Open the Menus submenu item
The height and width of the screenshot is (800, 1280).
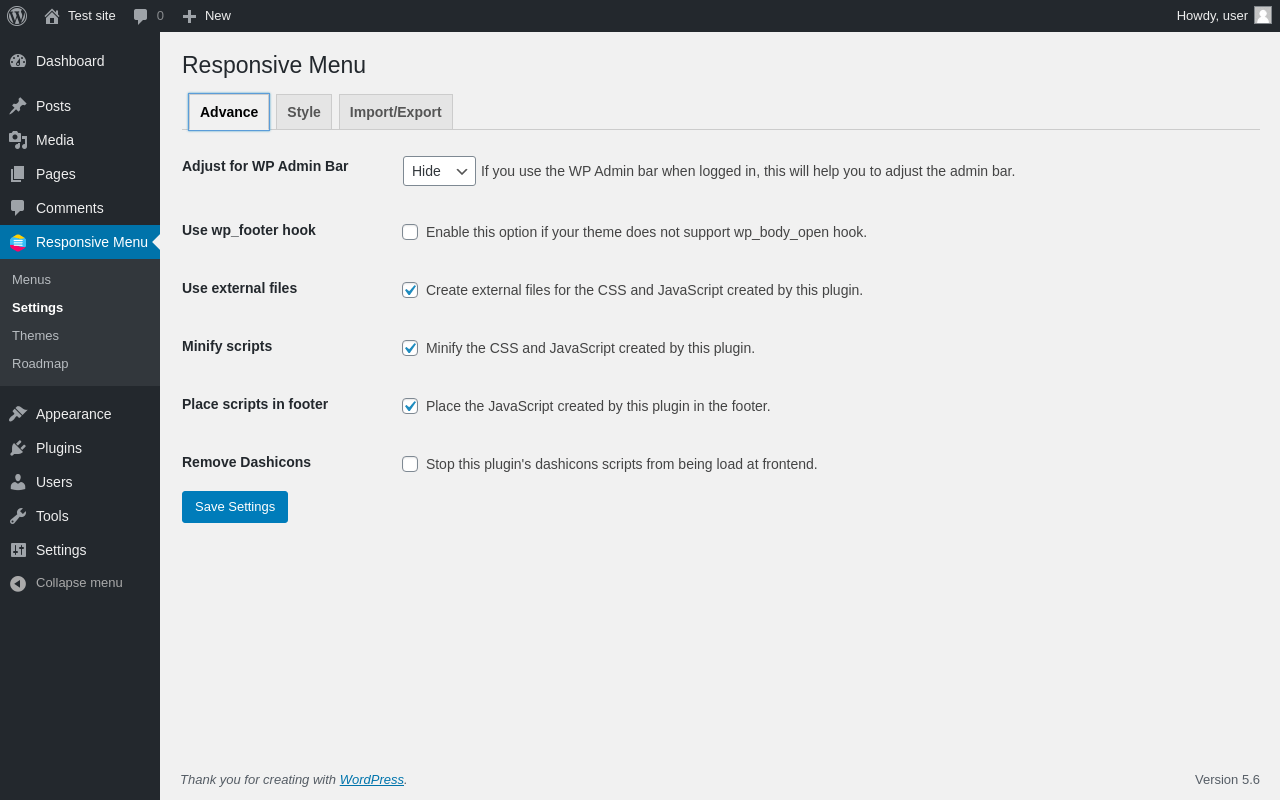pyautogui.click(x=31, y=279)
